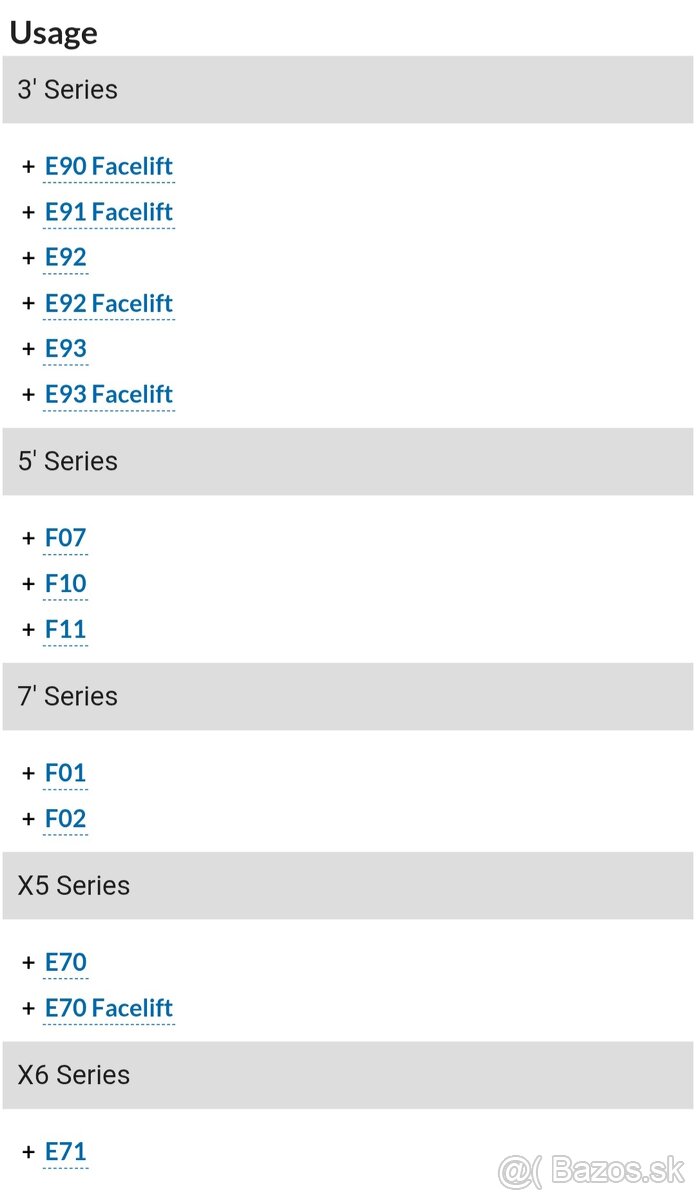Click the X5 Series section header
The height and width of the screenshot is (1200, 696).
click(347, 886)
